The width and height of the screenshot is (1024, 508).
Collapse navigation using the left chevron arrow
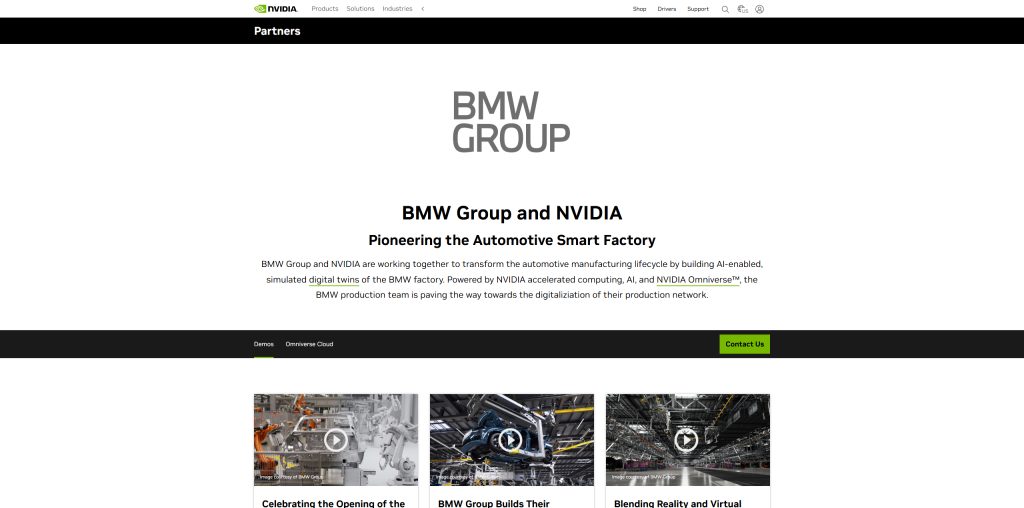pos(423,9)
